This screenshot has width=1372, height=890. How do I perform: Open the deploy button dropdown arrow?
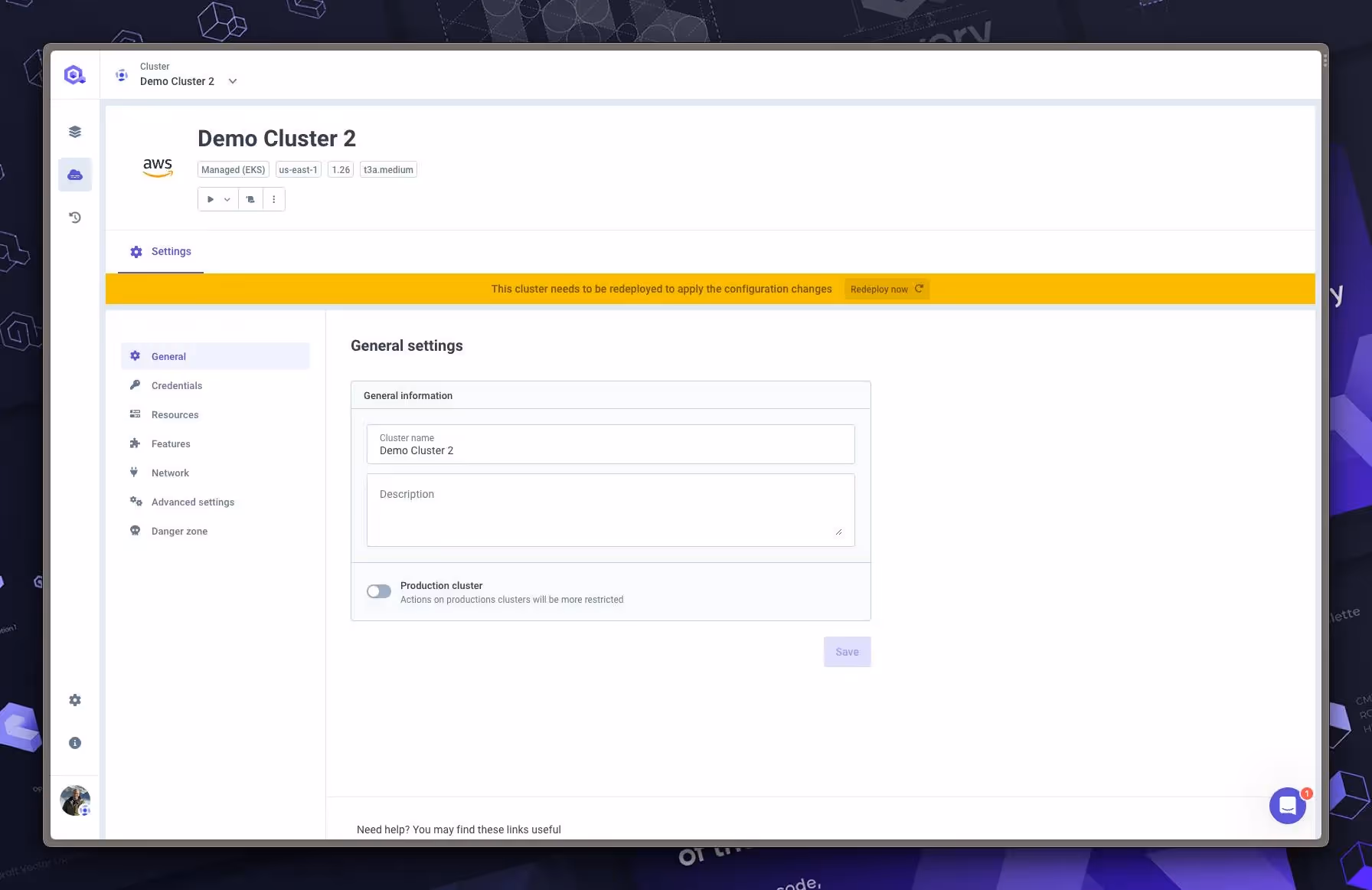click(227, 198)
